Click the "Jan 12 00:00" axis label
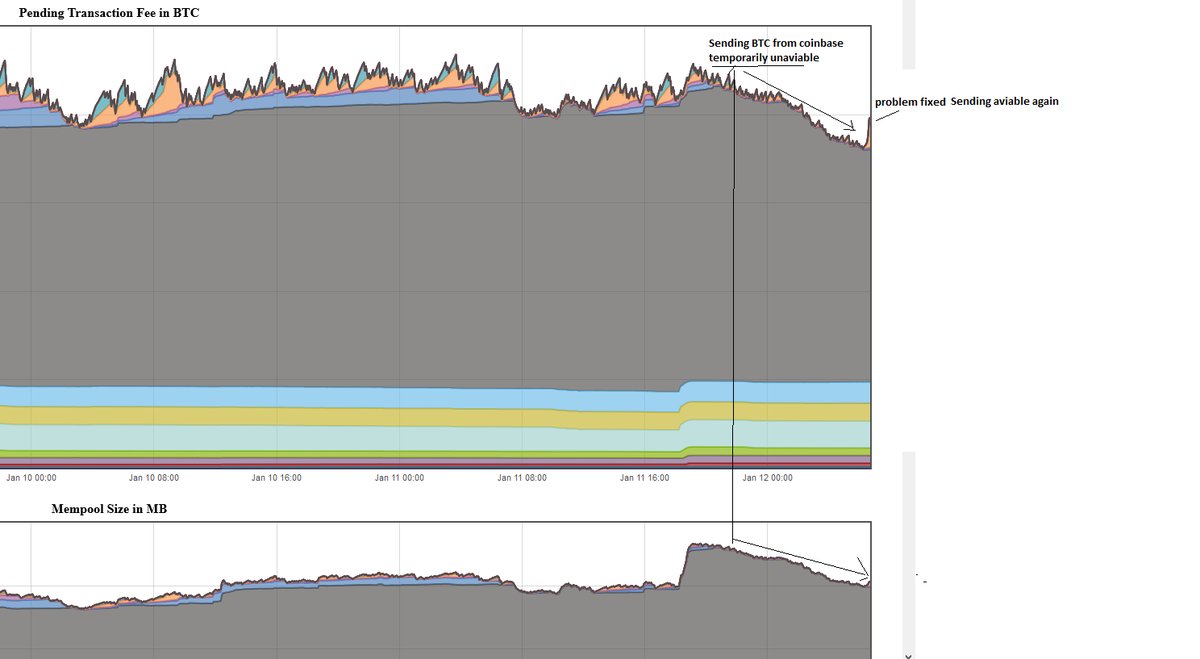Image resolution: width=1200 pixels, height=659 pixels. (x=767, y=478)
